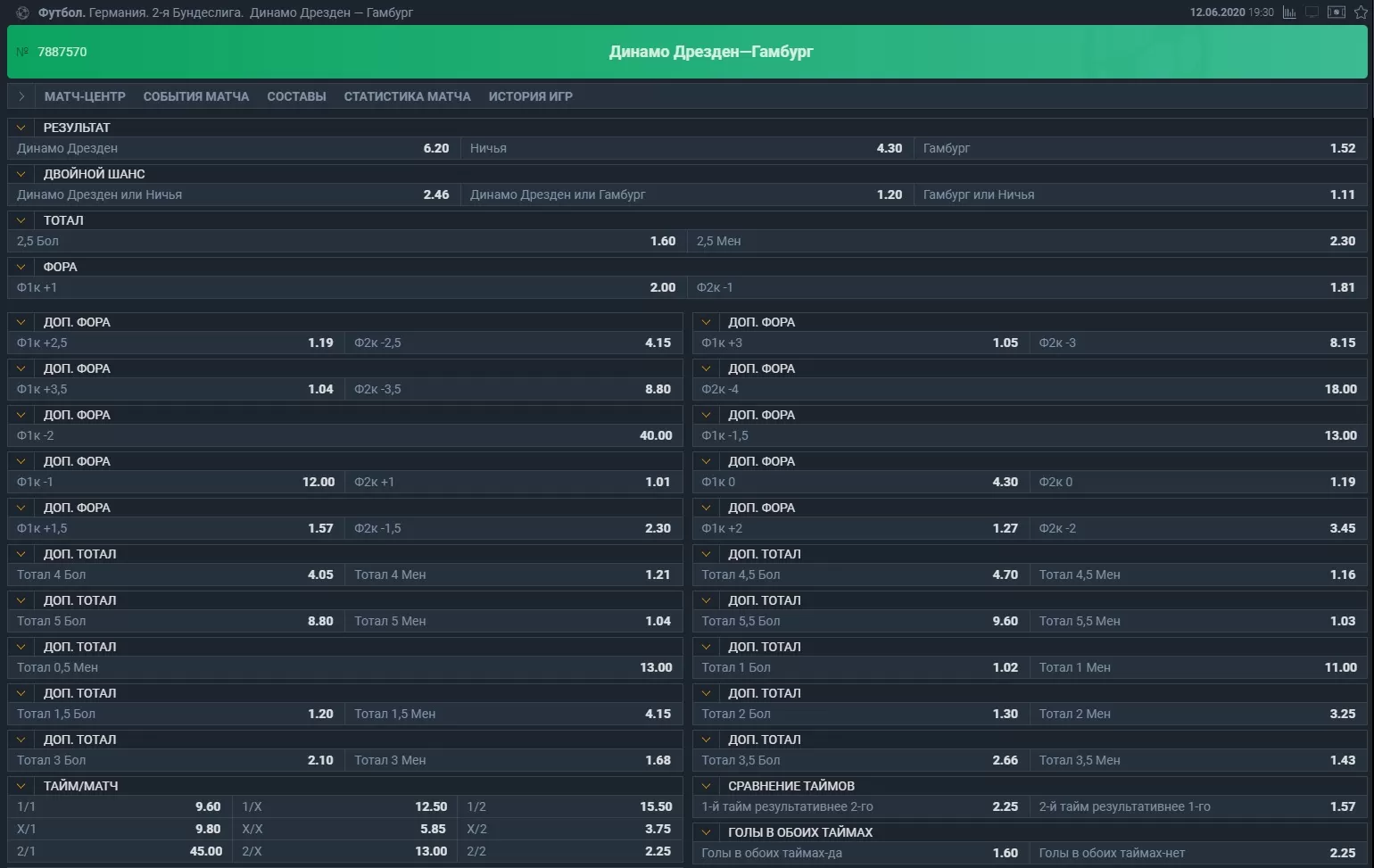1374x868 pixels.
Task: Collapse the РЕЗУЛЬТАТ section
Action: pyautogui.click(x=21, y=128)
